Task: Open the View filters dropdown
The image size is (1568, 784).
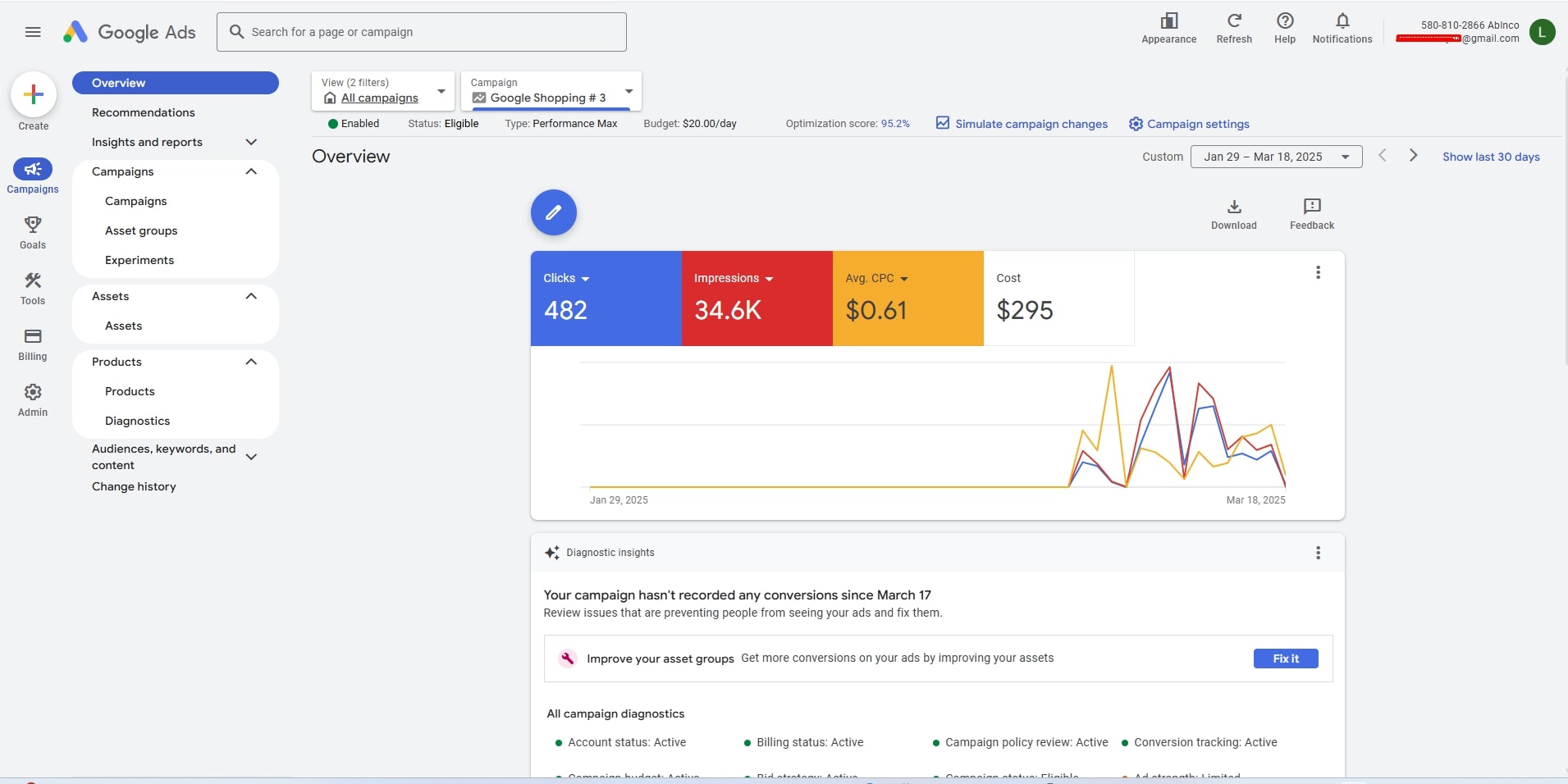Action: [x=383, y=90]
